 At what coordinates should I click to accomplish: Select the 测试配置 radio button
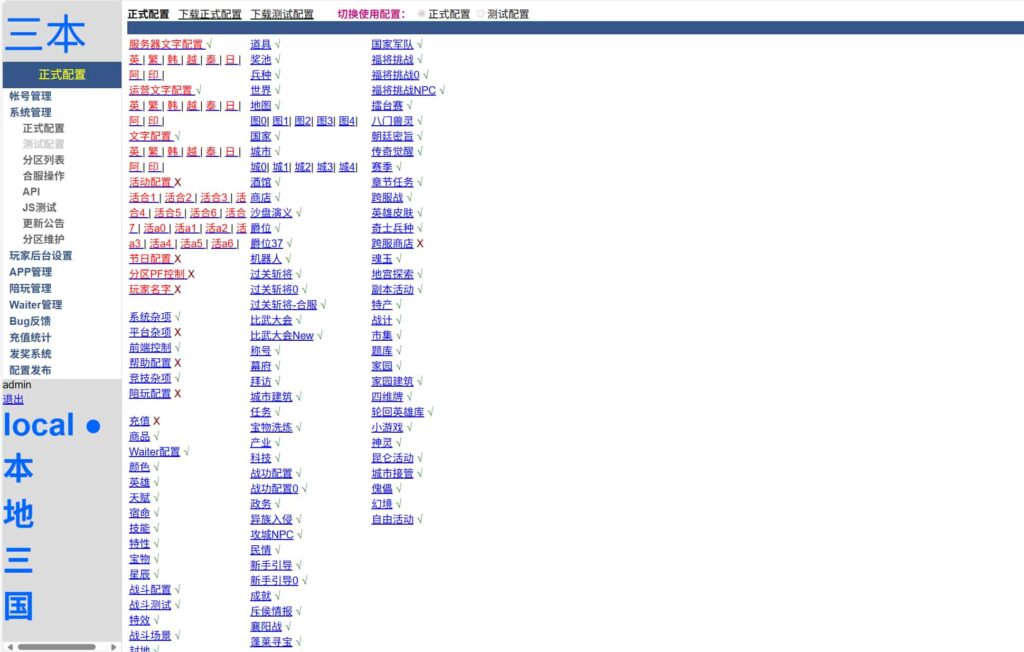(x=480, y=15)
